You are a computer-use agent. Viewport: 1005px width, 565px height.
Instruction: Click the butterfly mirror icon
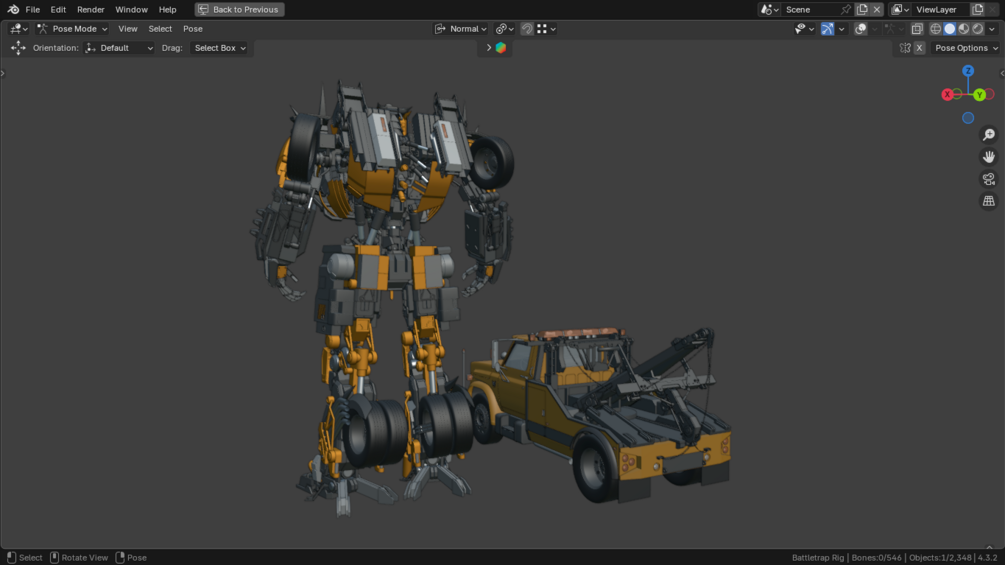(905, 48)
